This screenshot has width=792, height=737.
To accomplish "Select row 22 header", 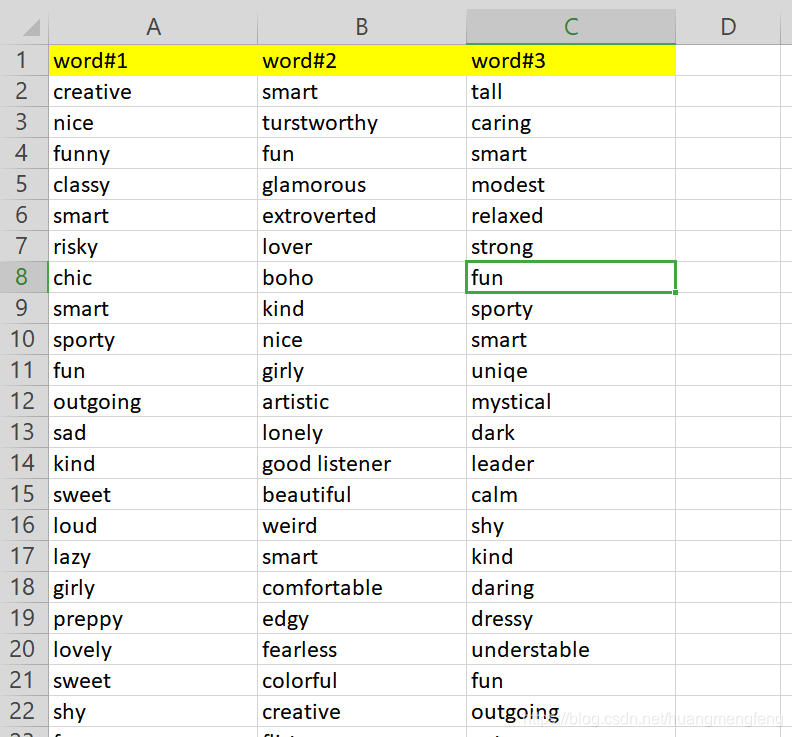I will click(x=24, y=711).
